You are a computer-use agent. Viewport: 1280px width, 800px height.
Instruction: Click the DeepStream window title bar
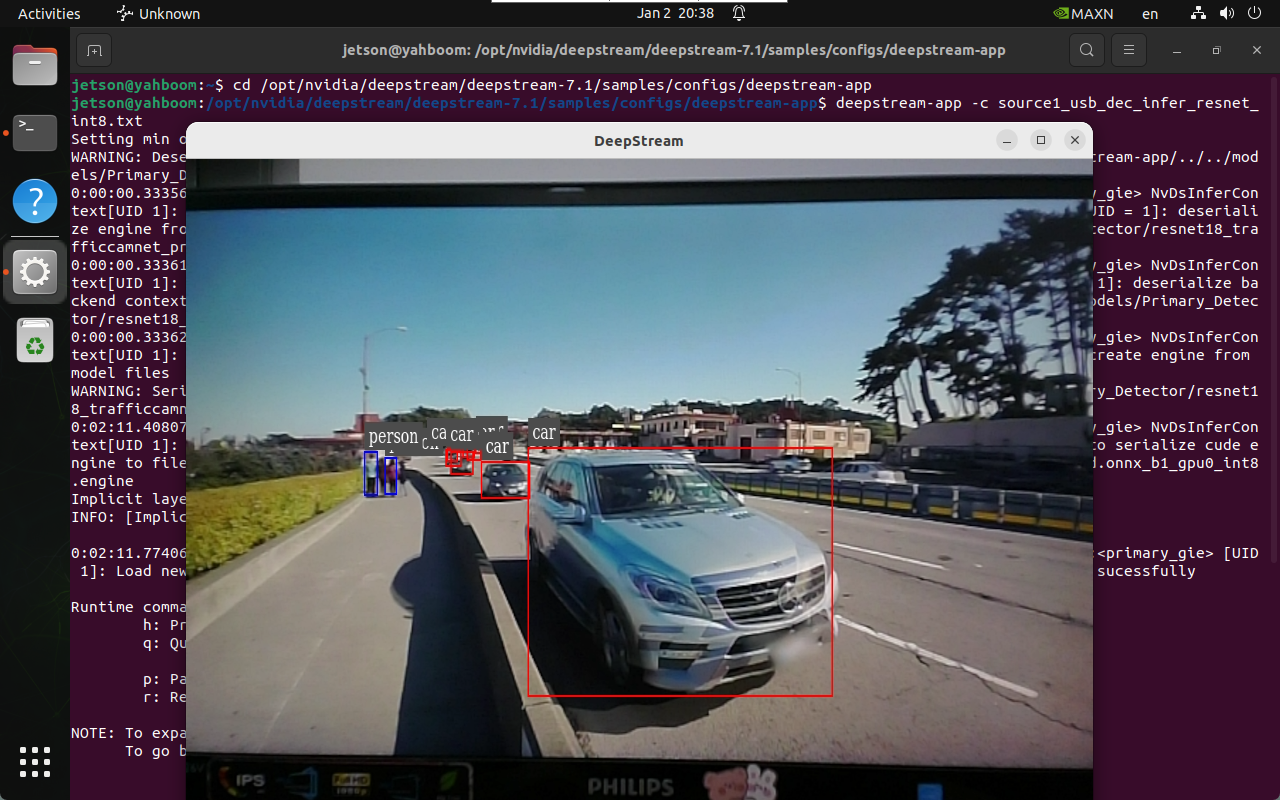639,140
